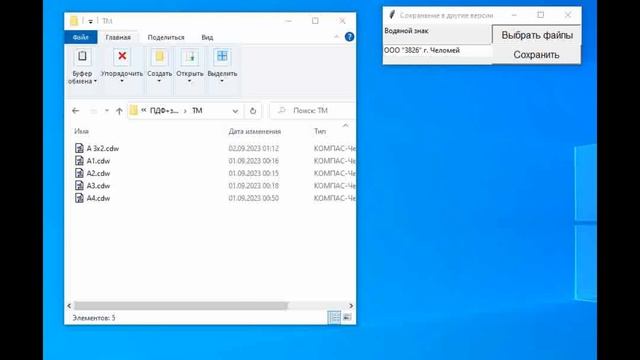This screenshot has height=360, width=640.
Task: Click the Поиск: TM search box
Action: 313,111
